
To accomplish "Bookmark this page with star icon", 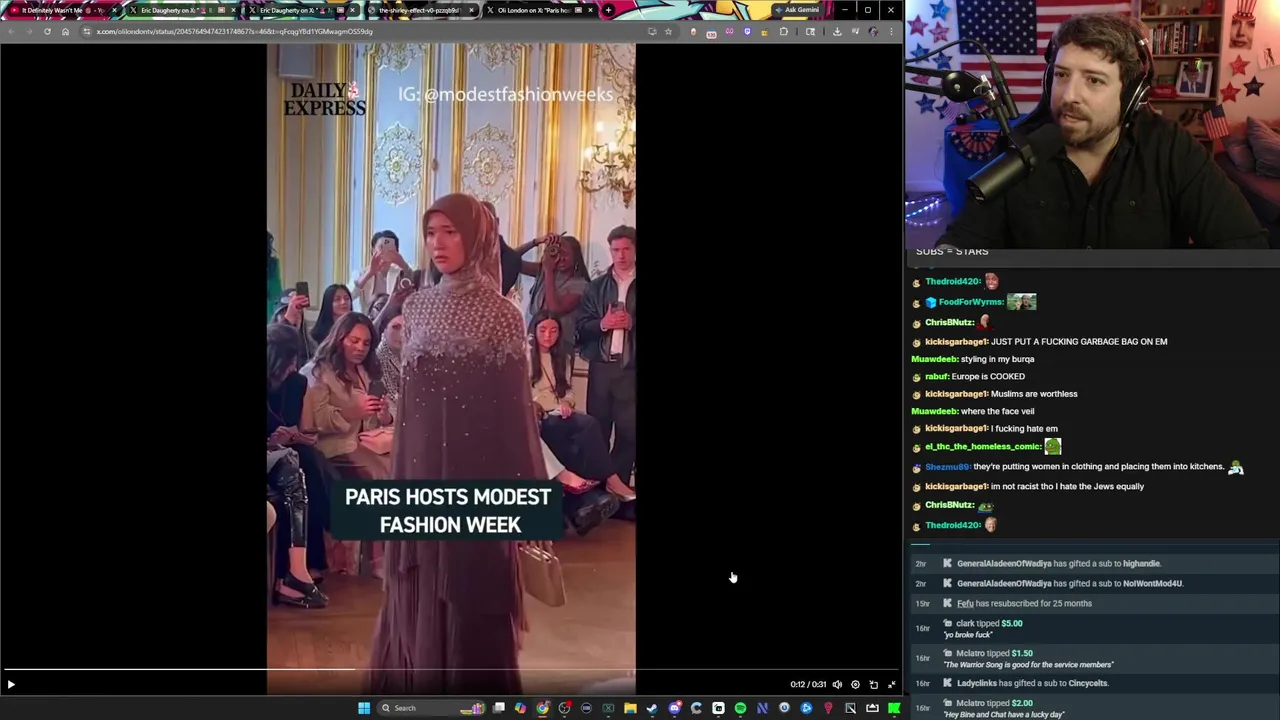I will coord(668,31).
